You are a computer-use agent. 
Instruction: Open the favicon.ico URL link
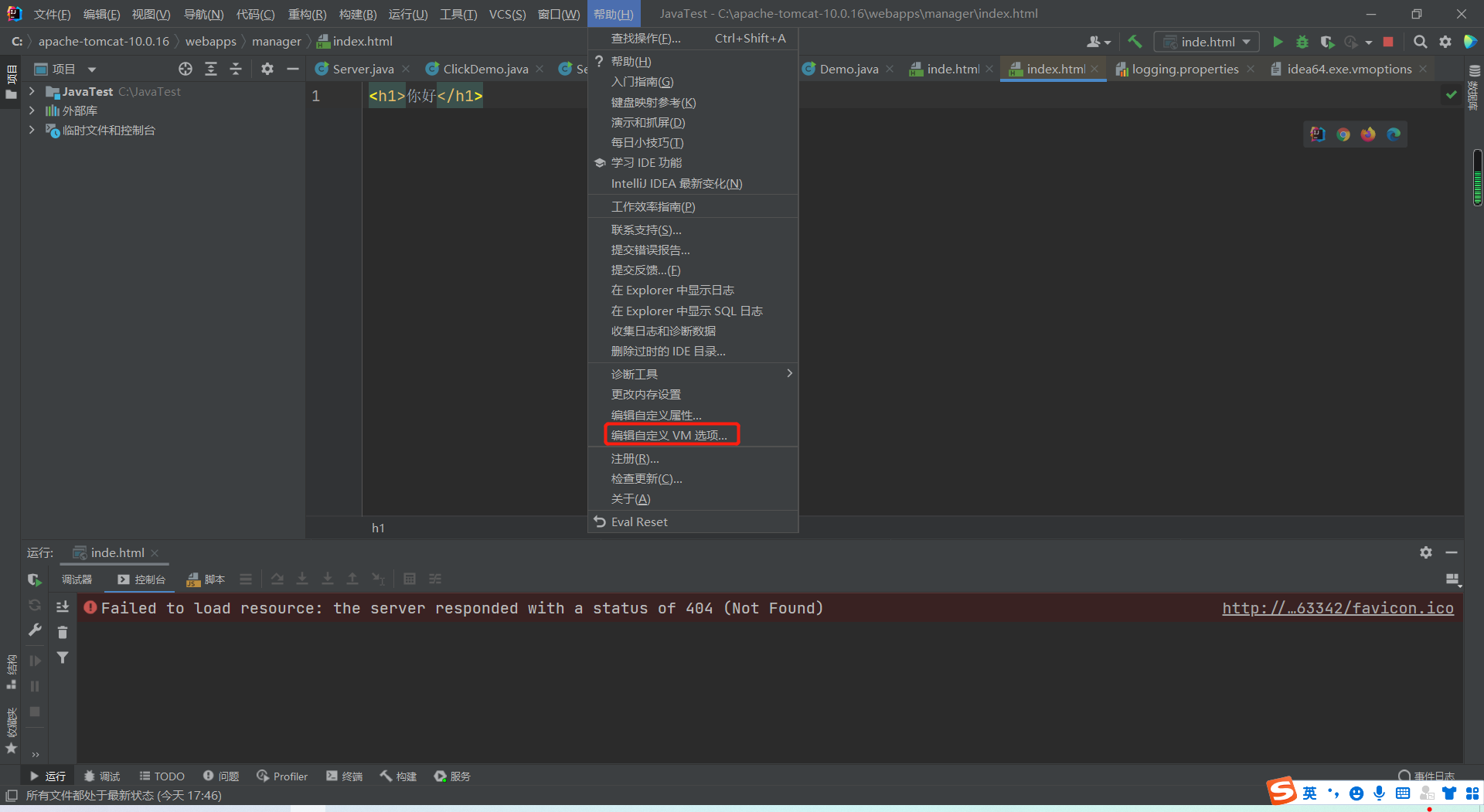[1338, 608]
